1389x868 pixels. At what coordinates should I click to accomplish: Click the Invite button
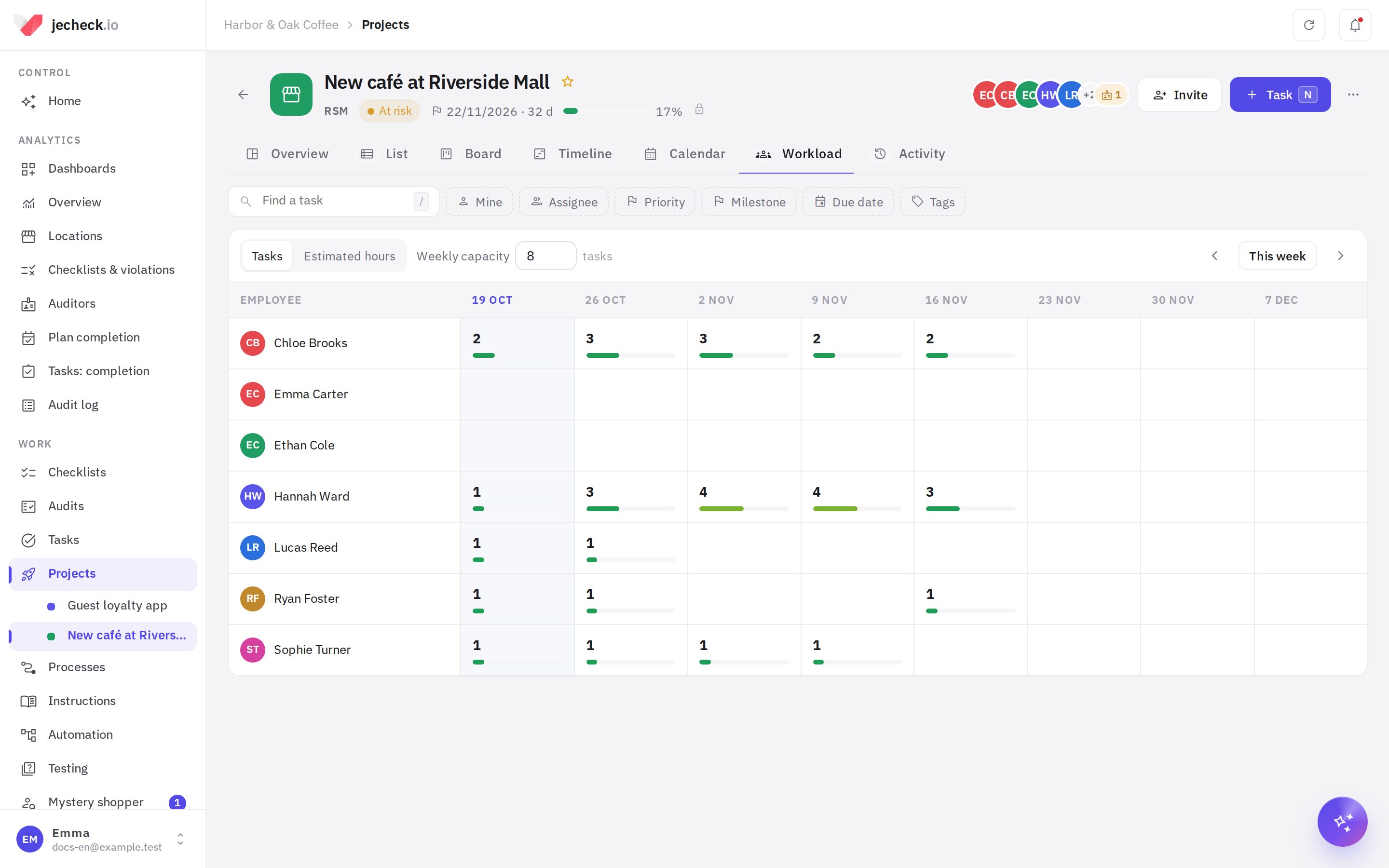pos(1180,95)
